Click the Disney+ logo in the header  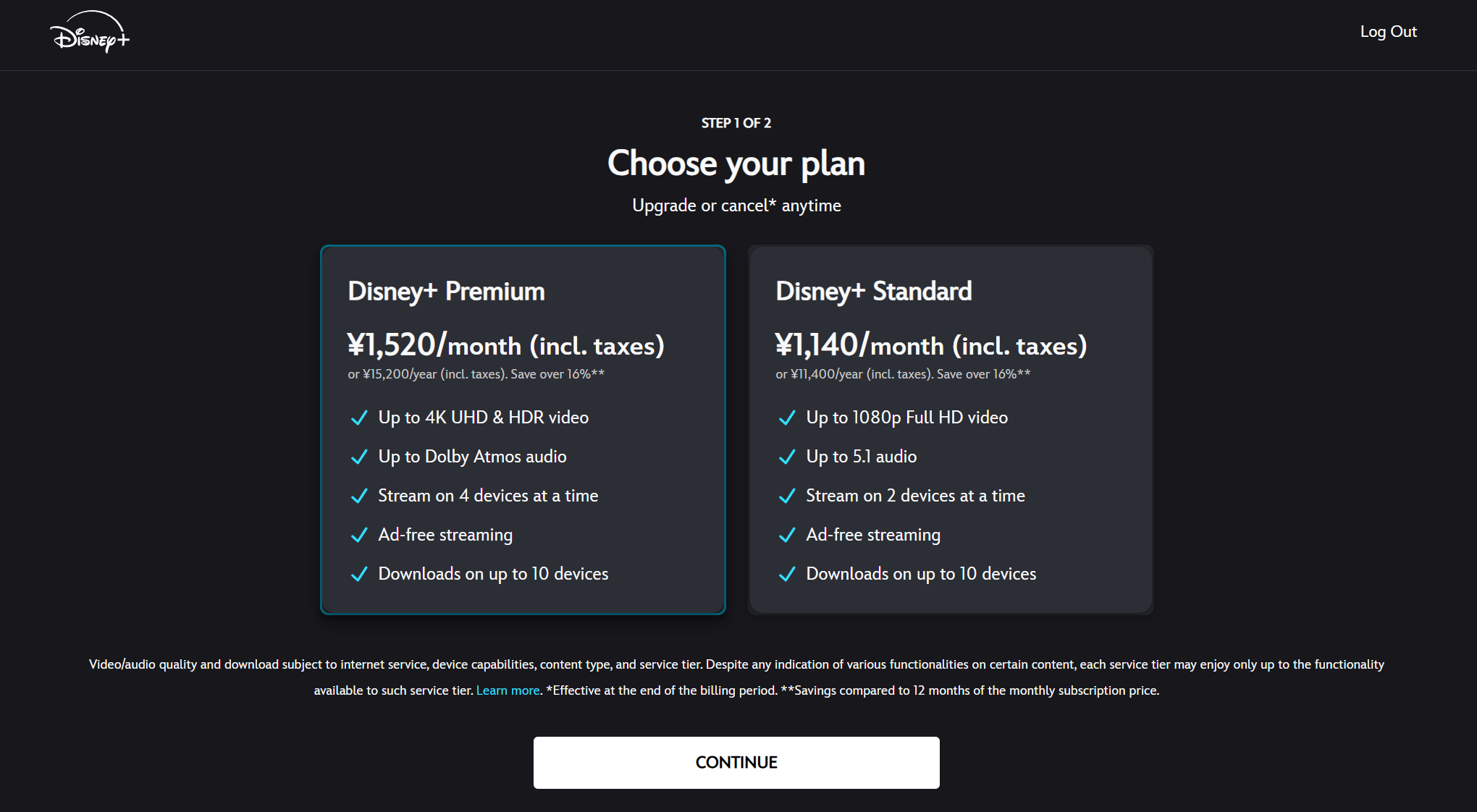[x=90, y=32]
